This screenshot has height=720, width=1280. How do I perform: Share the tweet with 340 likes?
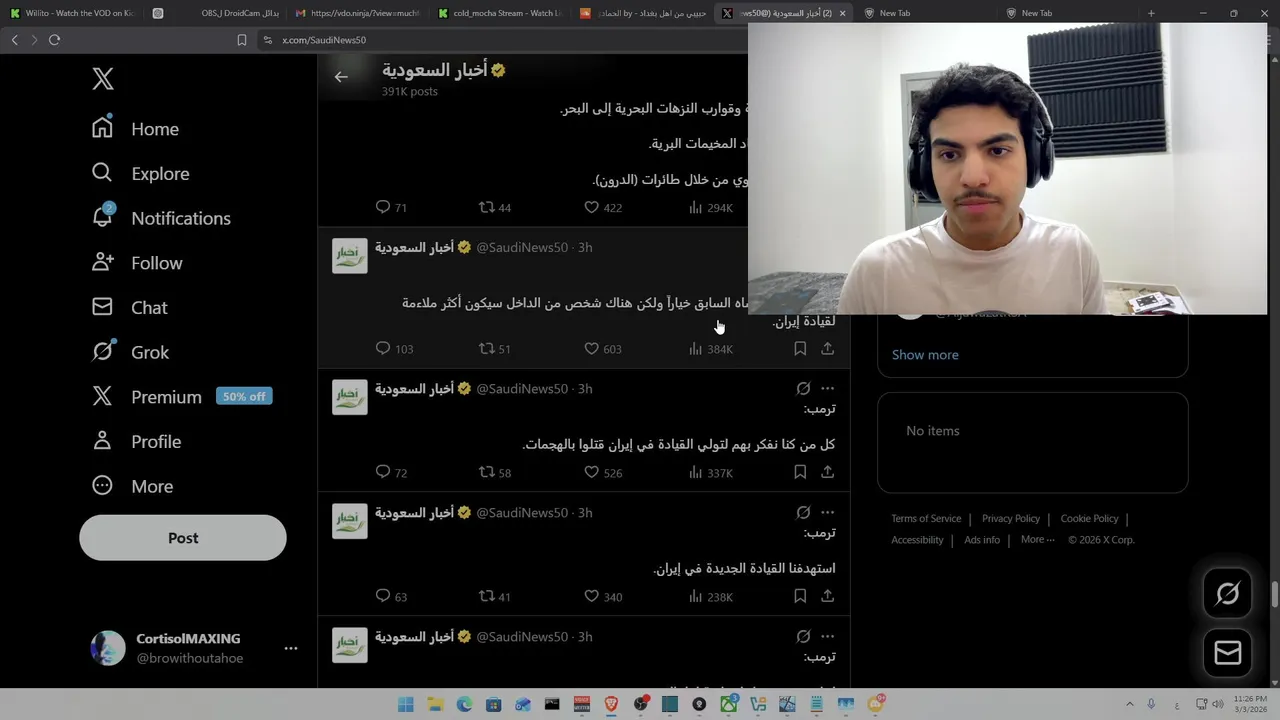828,595
